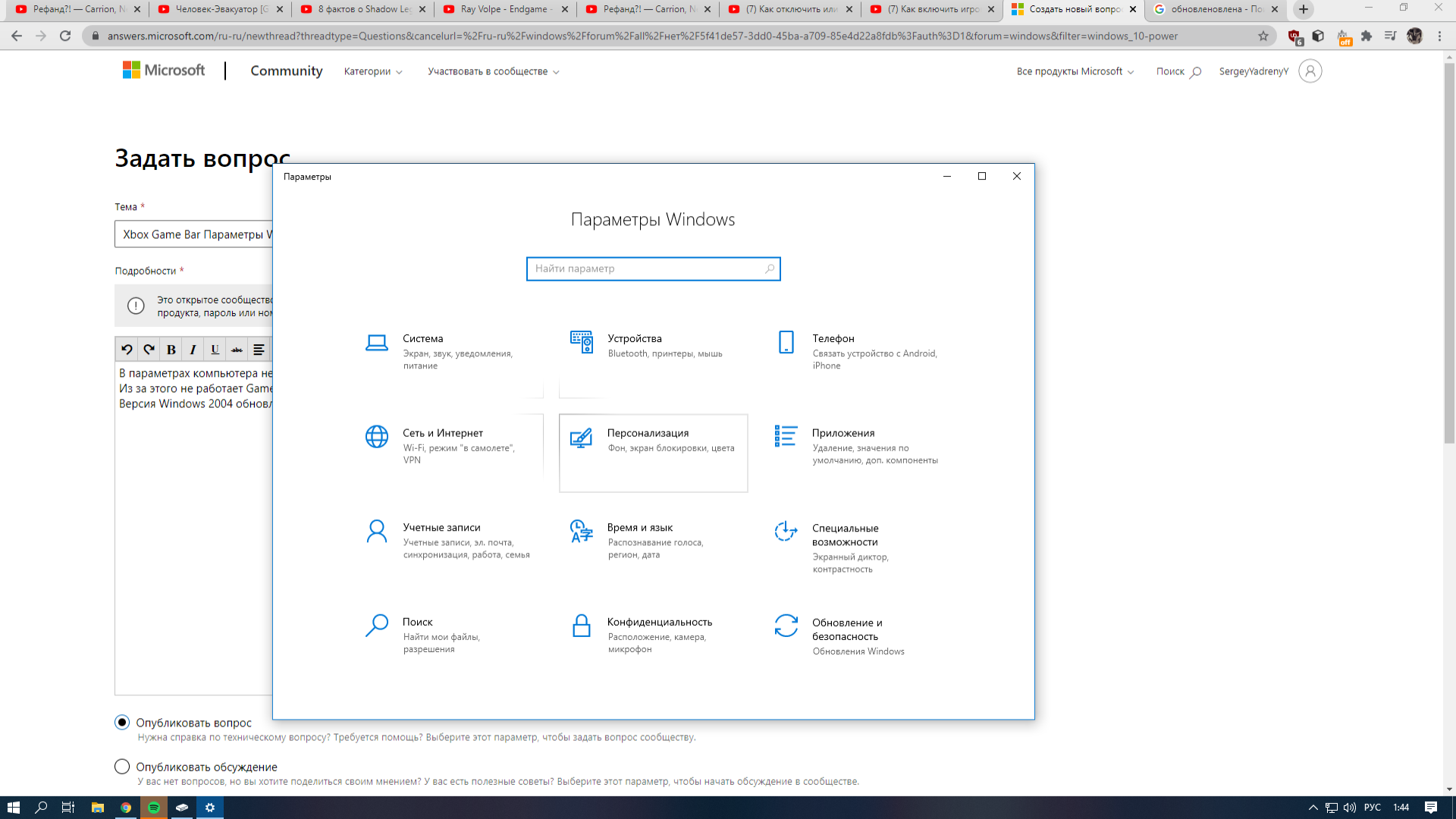This screenshot has width=1456, height=819.
Task: Click Windows taskbar settings icon
Action: pyautogui.click(x=210, y=807)
